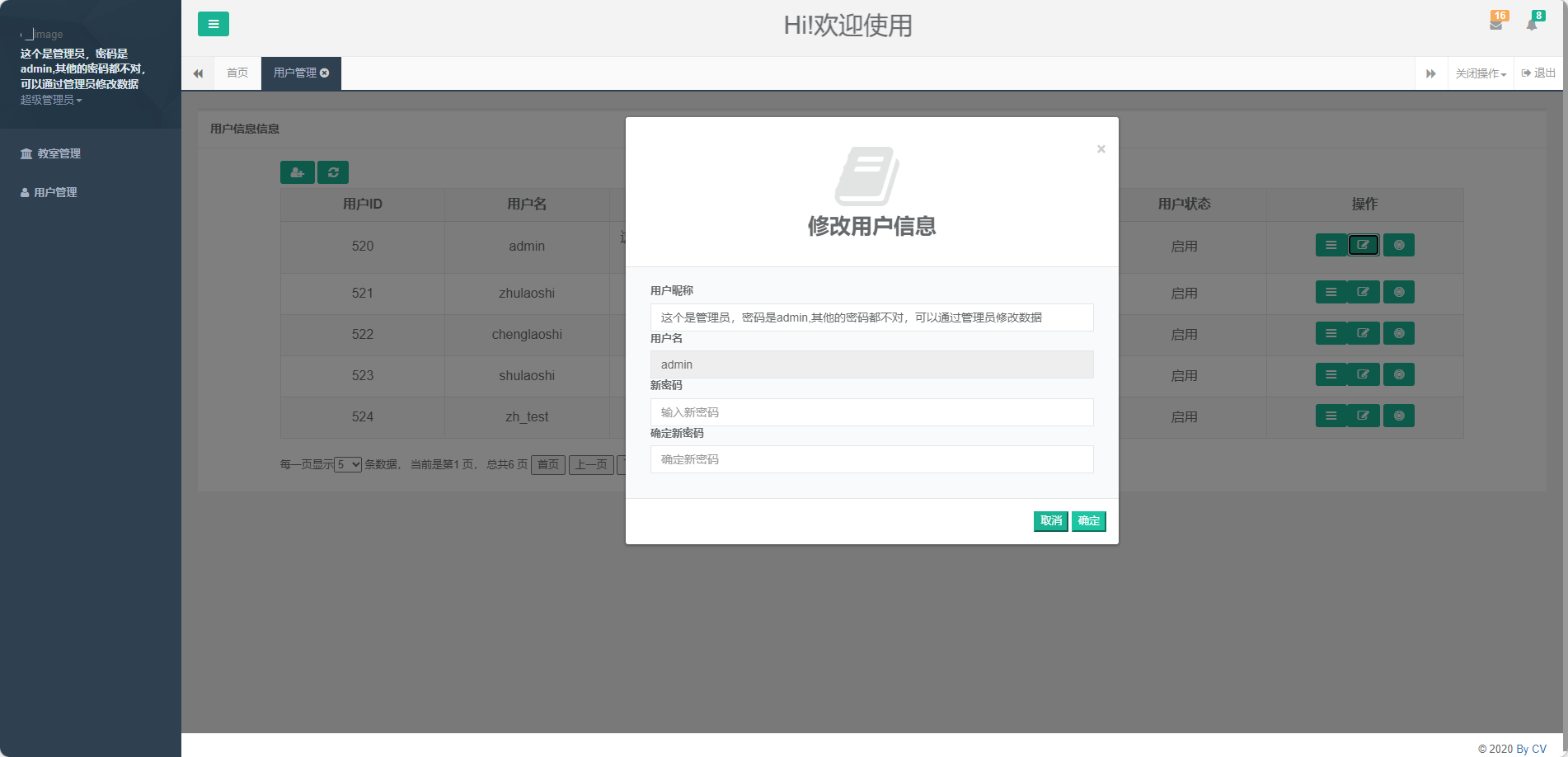
Task: Expand the 超级管理员 user dropdown
Action: 51,101
